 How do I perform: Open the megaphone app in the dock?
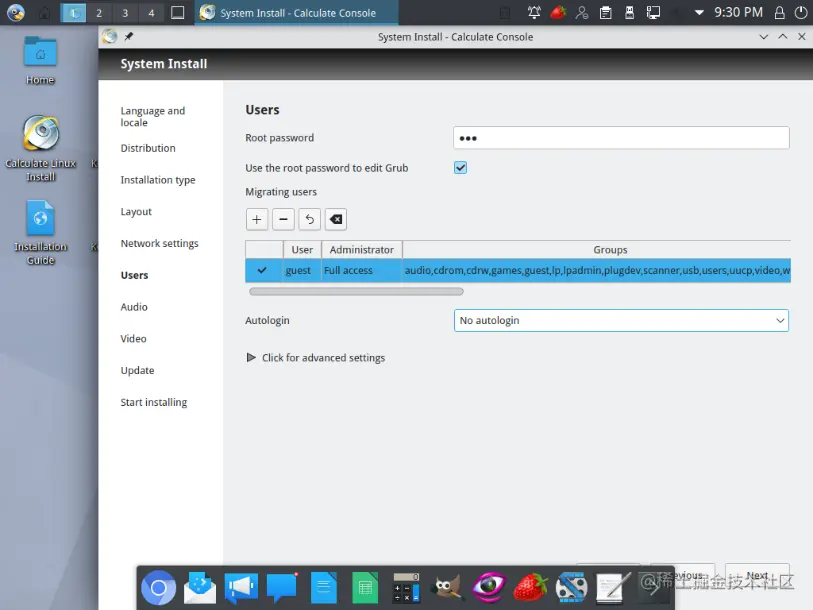click(x=241, y=588)
